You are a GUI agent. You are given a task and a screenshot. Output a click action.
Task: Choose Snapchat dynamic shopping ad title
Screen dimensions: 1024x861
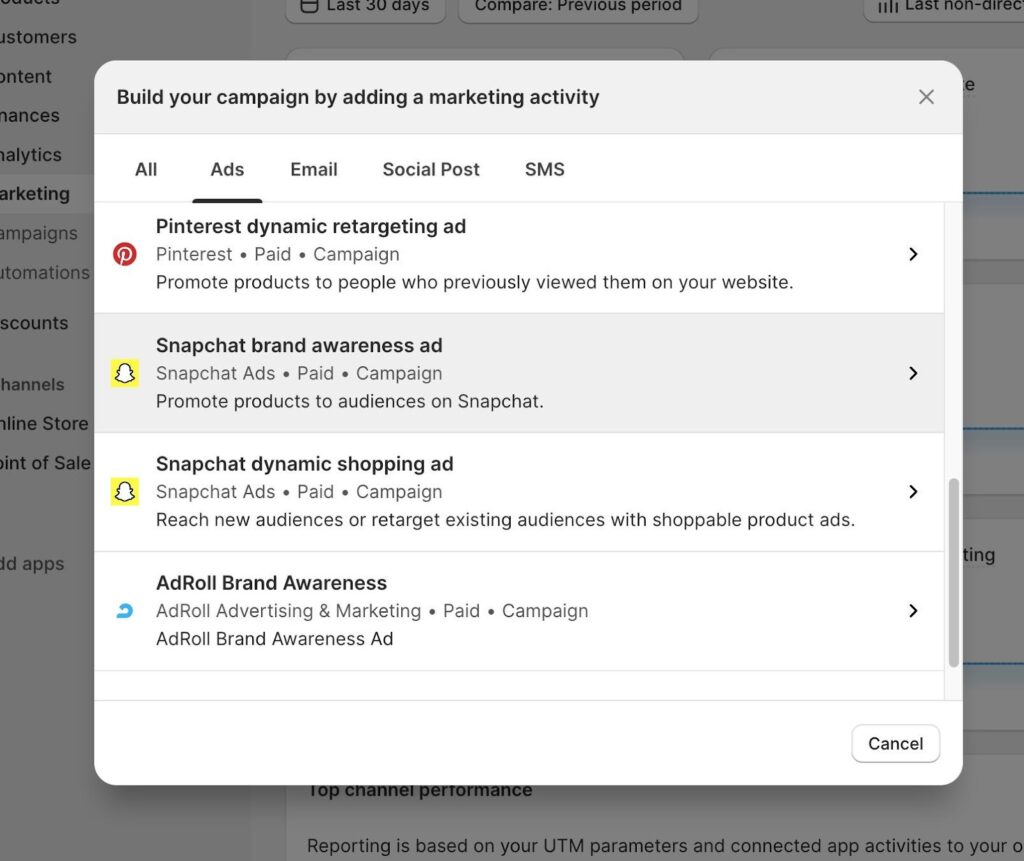(304, 464)
